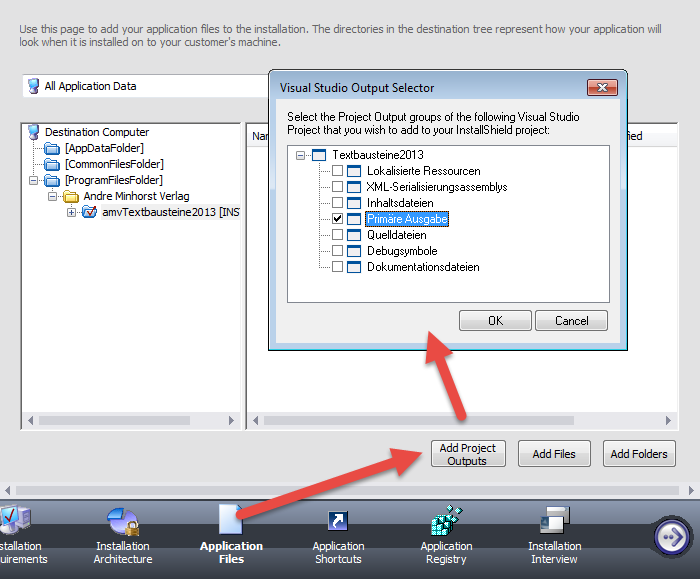Open the Application Registry step icon
The height and width of the screenshot is (579, 700).
pyautogui.click(x=446, y=520)
